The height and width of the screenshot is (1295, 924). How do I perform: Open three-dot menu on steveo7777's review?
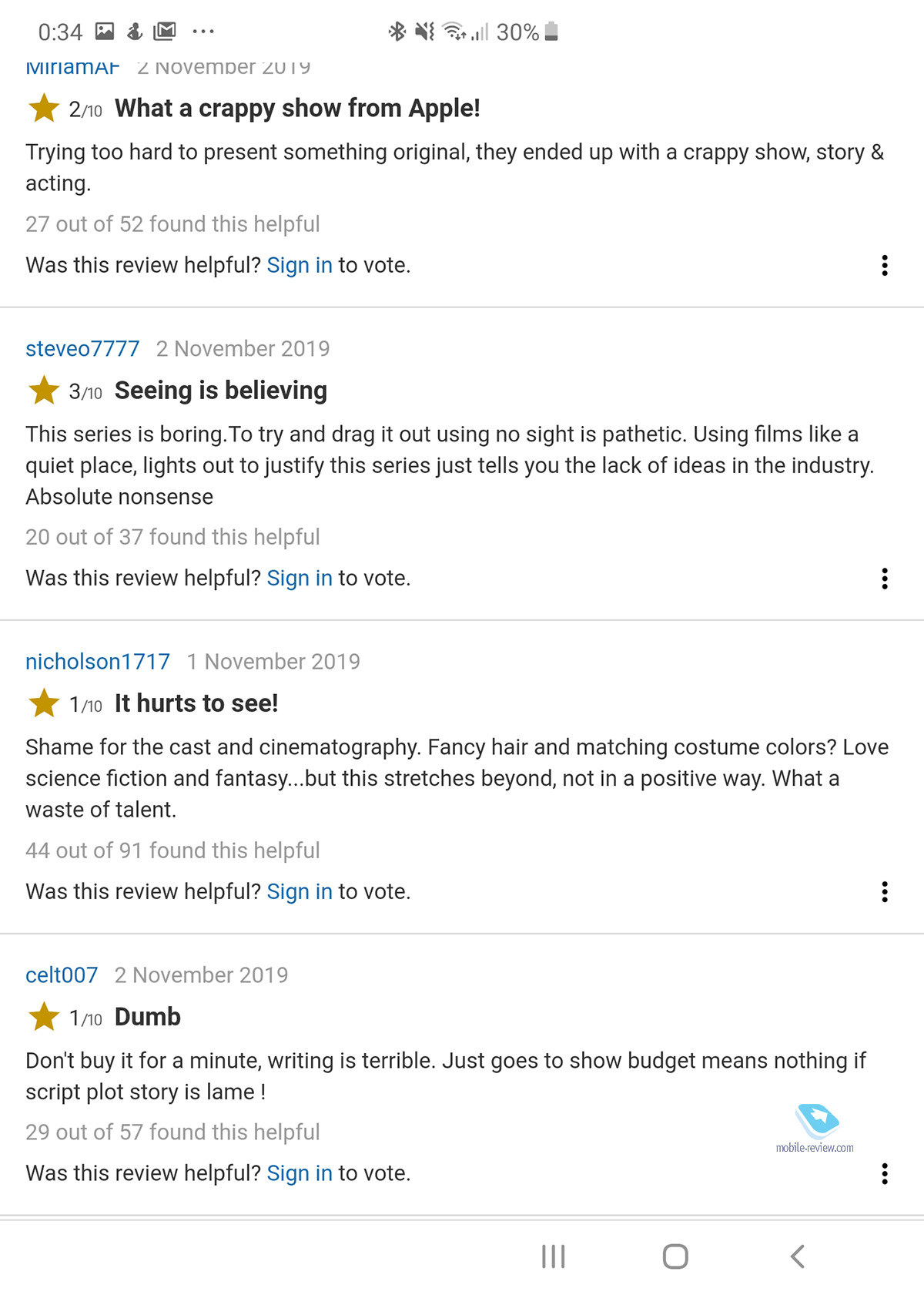tap(885, 579)
